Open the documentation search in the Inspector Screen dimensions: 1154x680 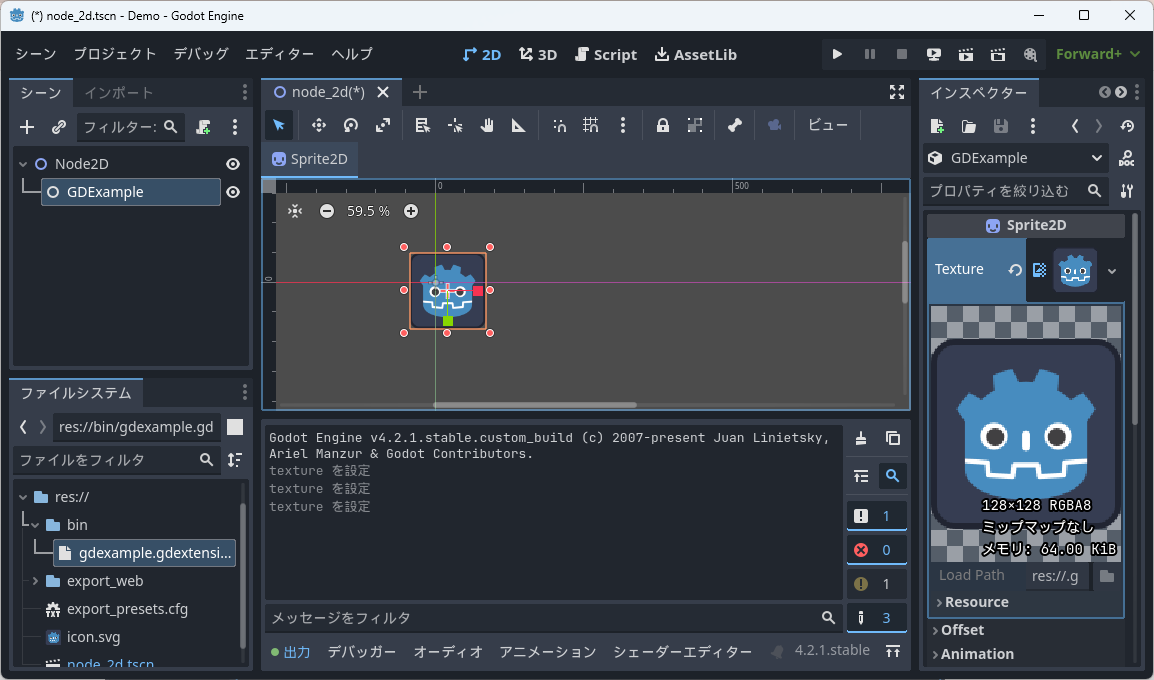[x=1128, y=157]
